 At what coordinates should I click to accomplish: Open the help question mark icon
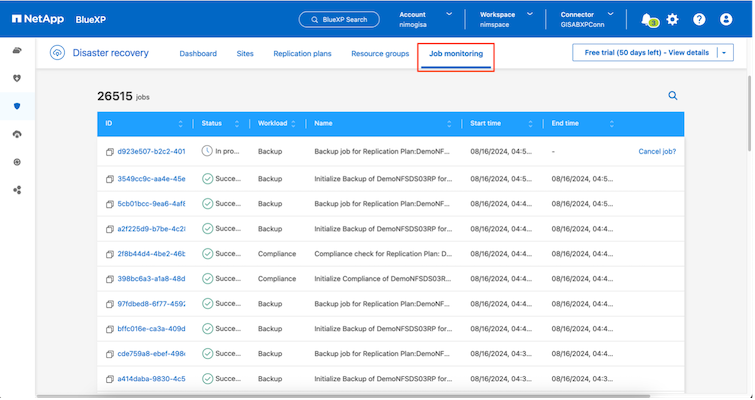699,19
